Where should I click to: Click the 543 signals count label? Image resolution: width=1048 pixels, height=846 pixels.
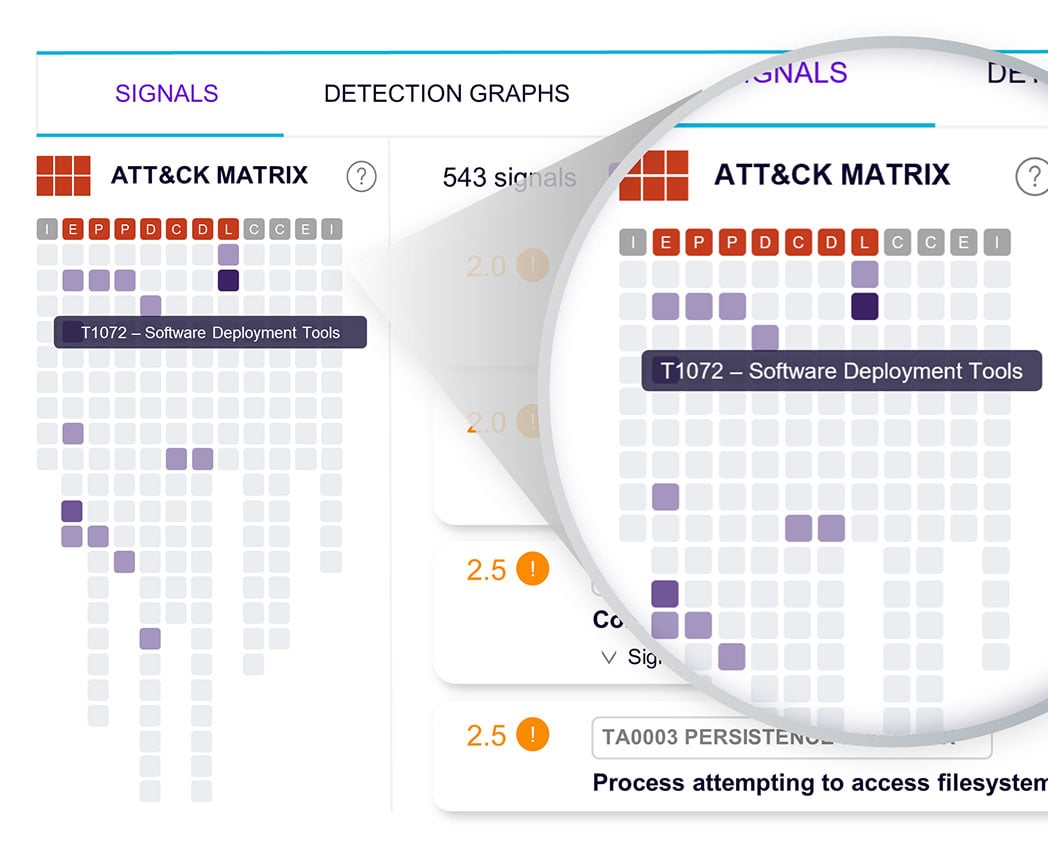(x=509, y=177)
